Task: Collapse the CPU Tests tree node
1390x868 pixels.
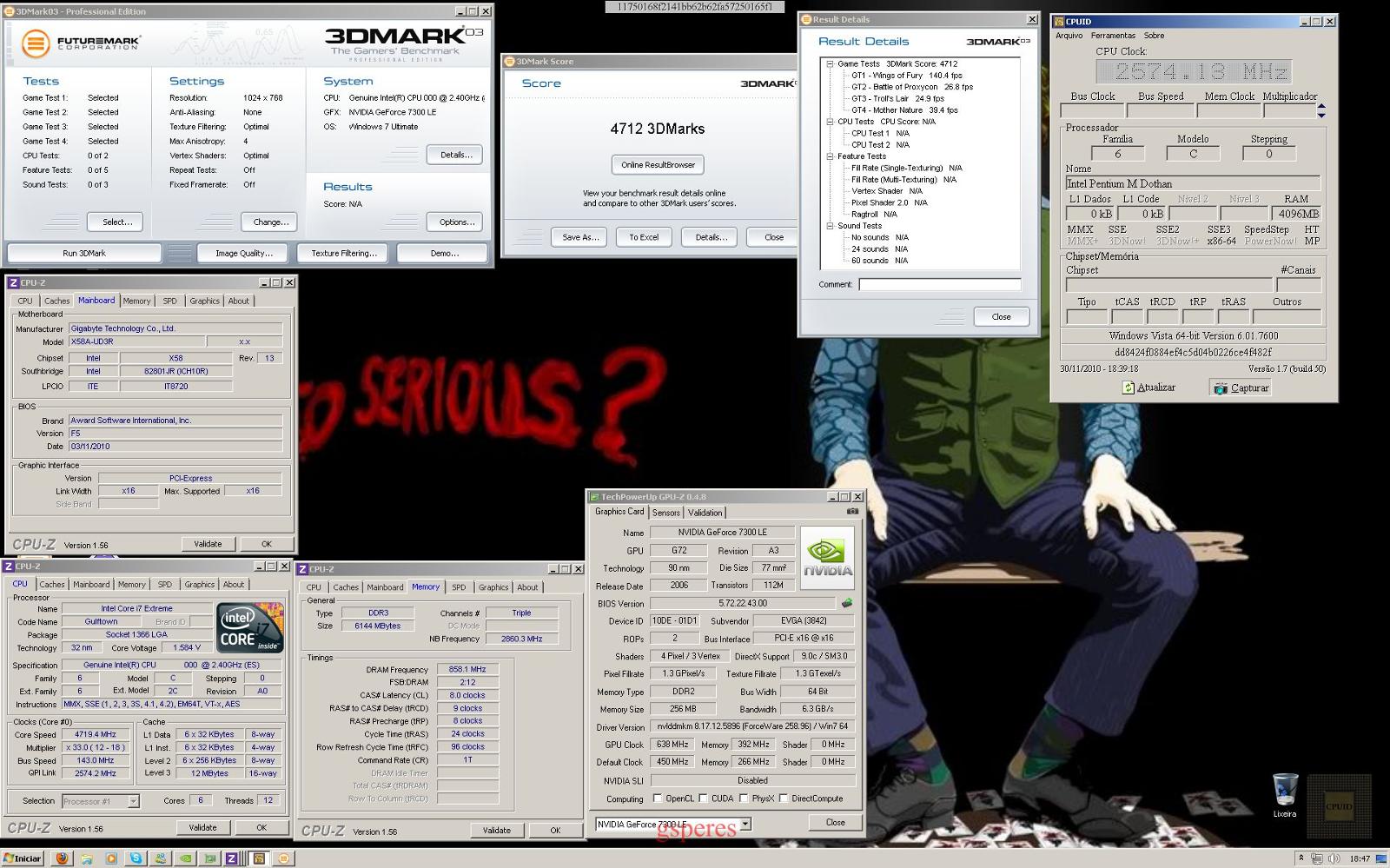Action: point(830,122)
